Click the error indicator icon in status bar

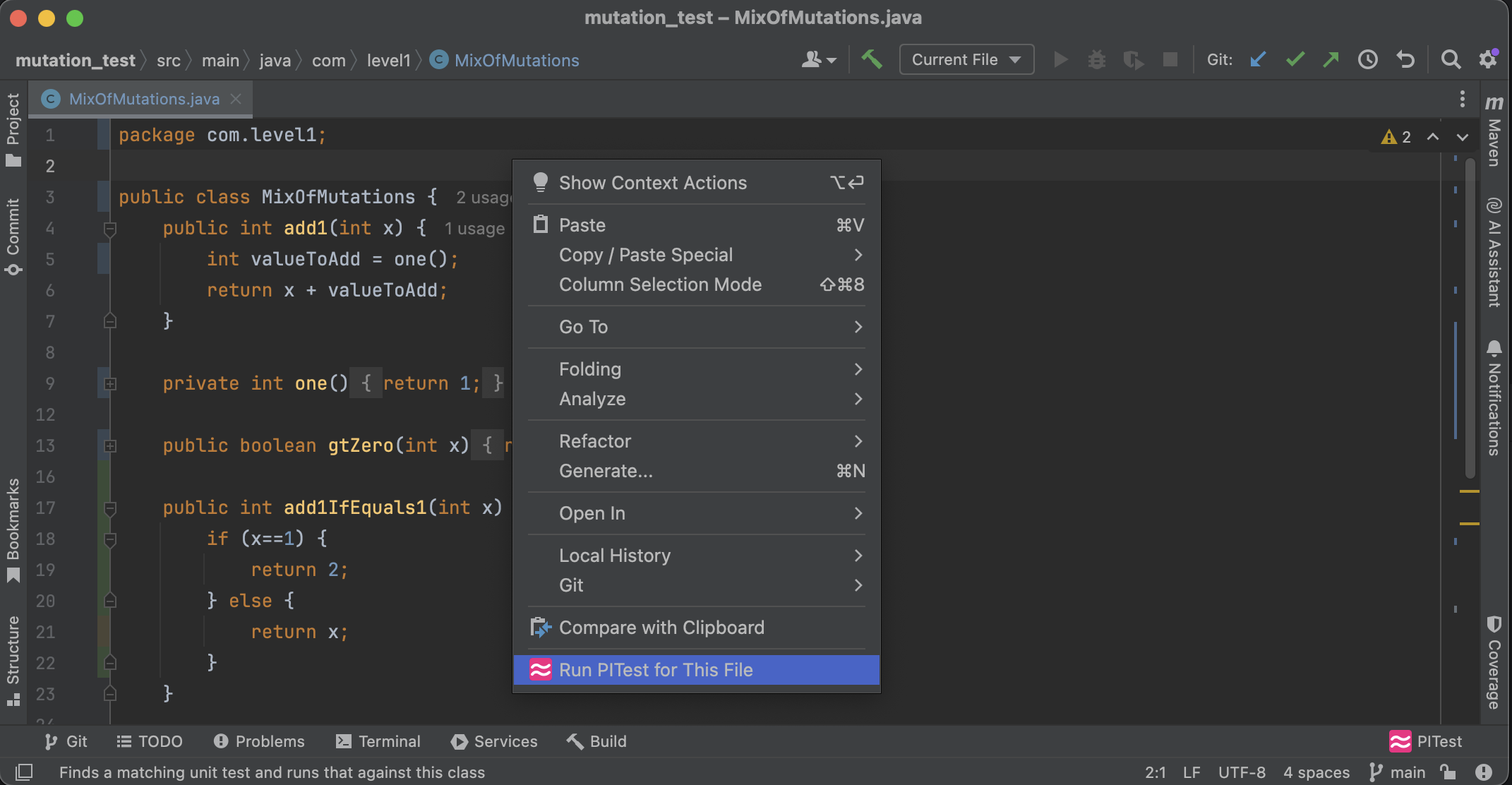pyautogui.click(x=1483, y=772)
